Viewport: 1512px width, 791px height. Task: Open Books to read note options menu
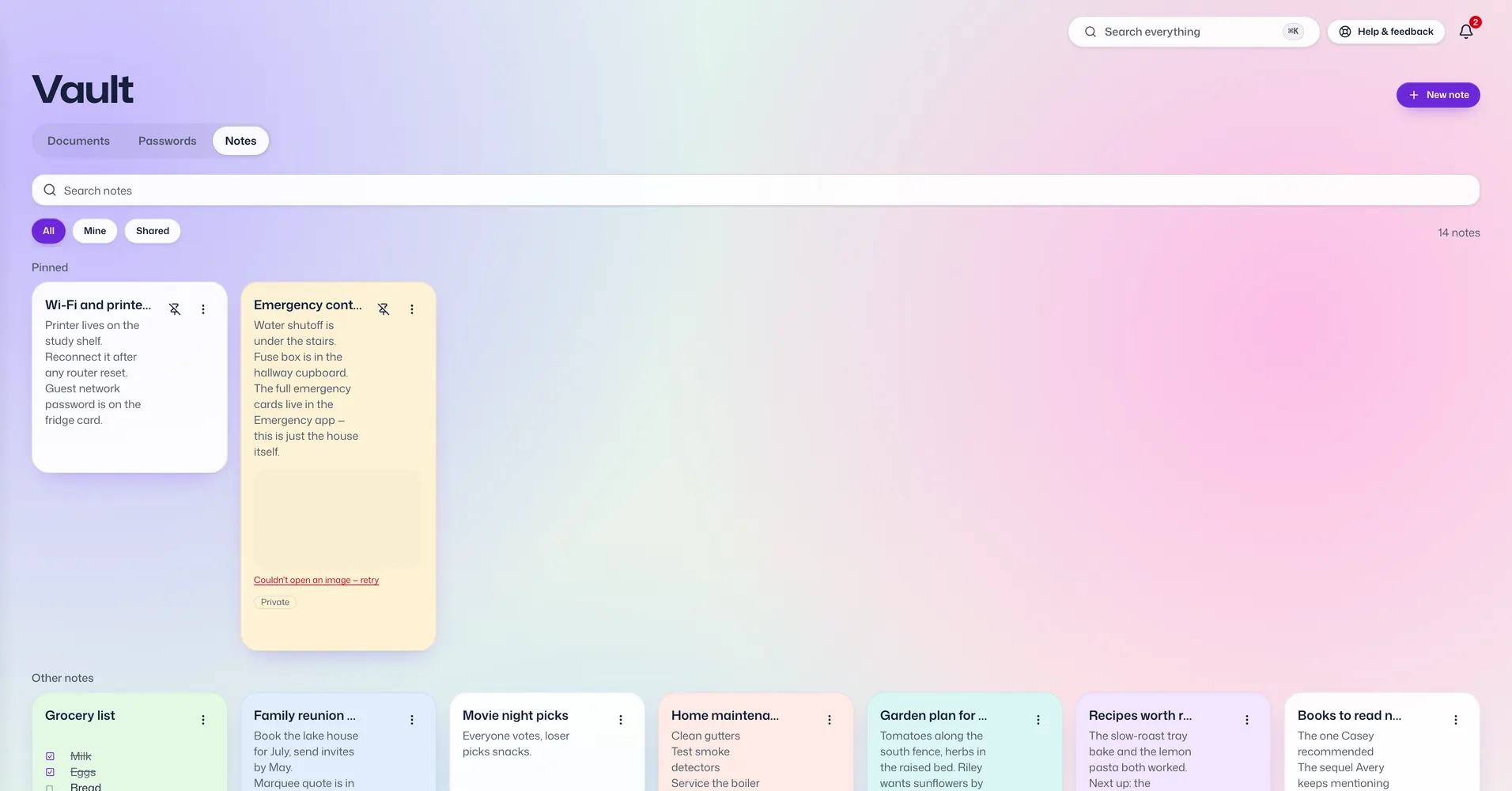[x=1456, y=720]
